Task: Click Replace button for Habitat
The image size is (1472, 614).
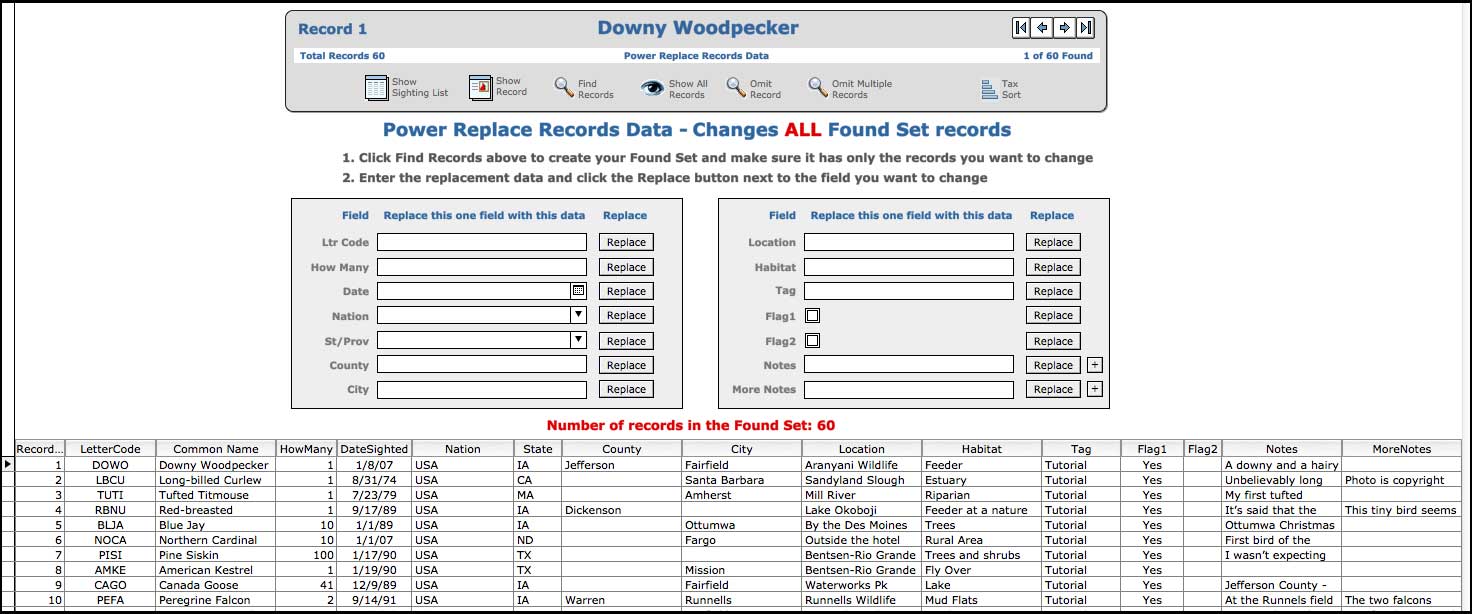Action: pyautogui.click(x=1053, y=267)
